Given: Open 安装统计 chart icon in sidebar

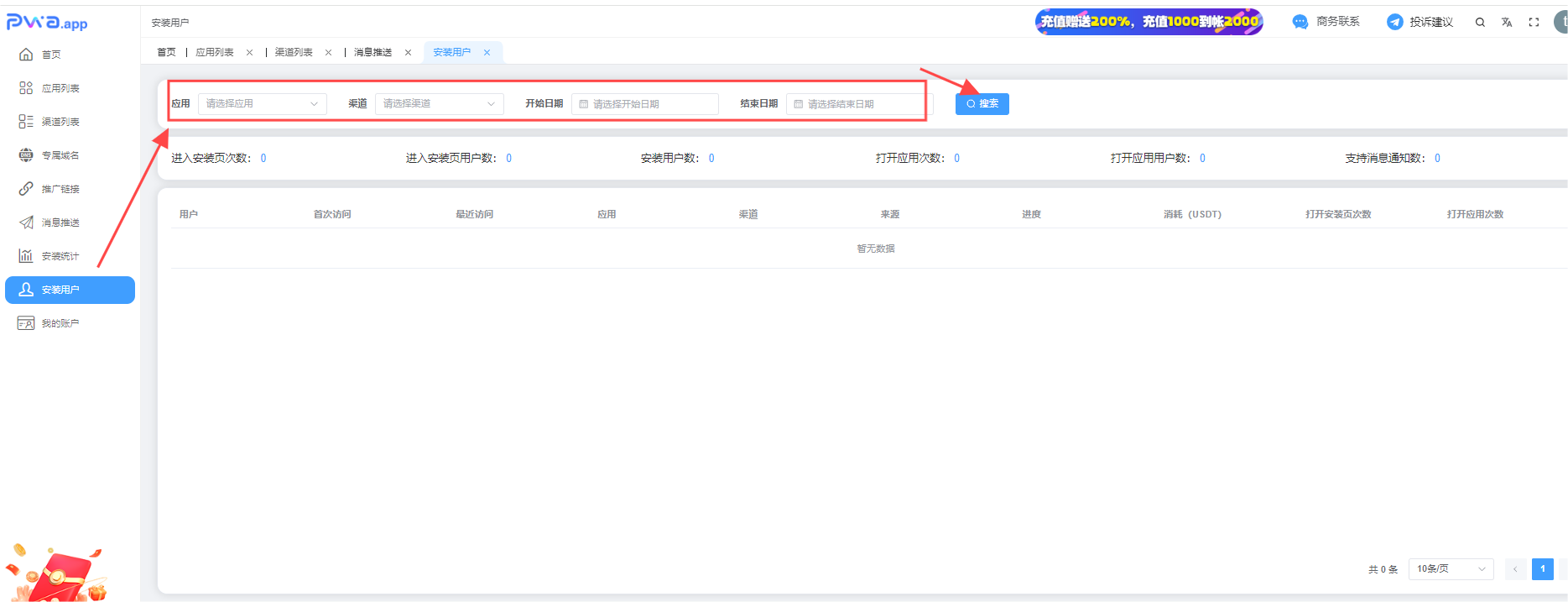Looking at the screenshot, I should tap(26, 256).
